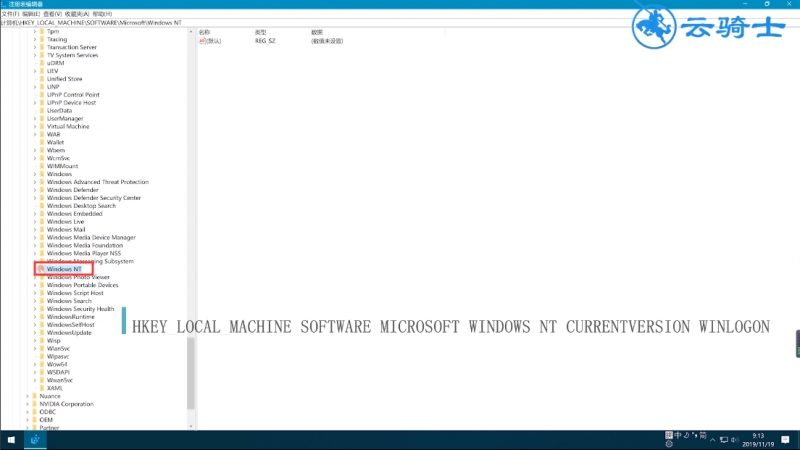Image resolution: width=800 pixels, height=450 pixels.
Task: Open the 收藏夹(A) menu
Action: pyautogui.click(x=77, y=14)
